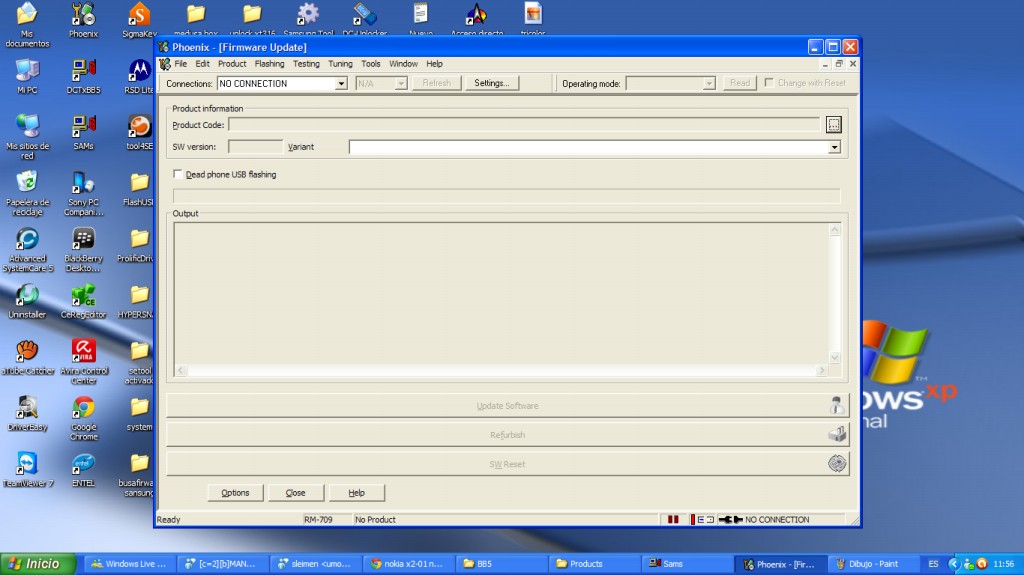Launch Samsung Tool gear shortcut

pyautogui.click(x=308, y=18)
